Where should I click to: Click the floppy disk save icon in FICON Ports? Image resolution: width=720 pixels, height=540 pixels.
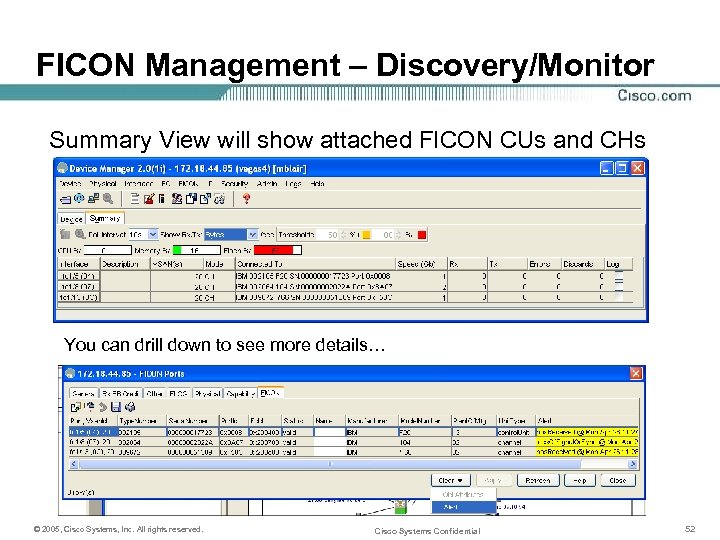point(116,407)
